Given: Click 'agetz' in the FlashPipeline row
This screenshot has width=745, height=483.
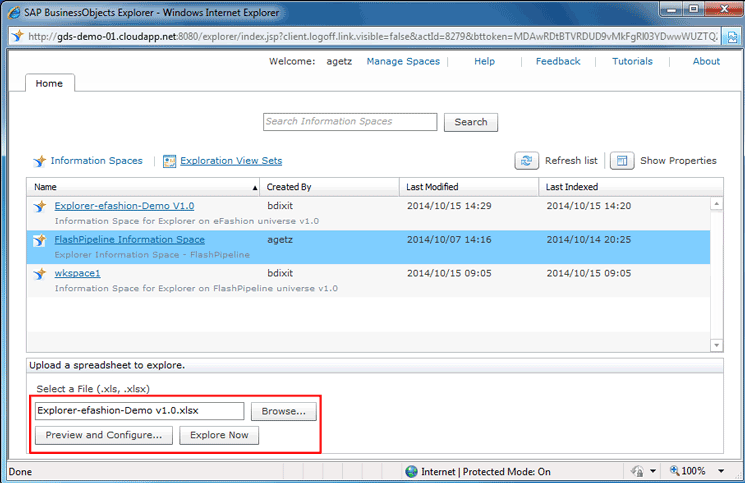Looking at the screenshot, I should (280, 240).
